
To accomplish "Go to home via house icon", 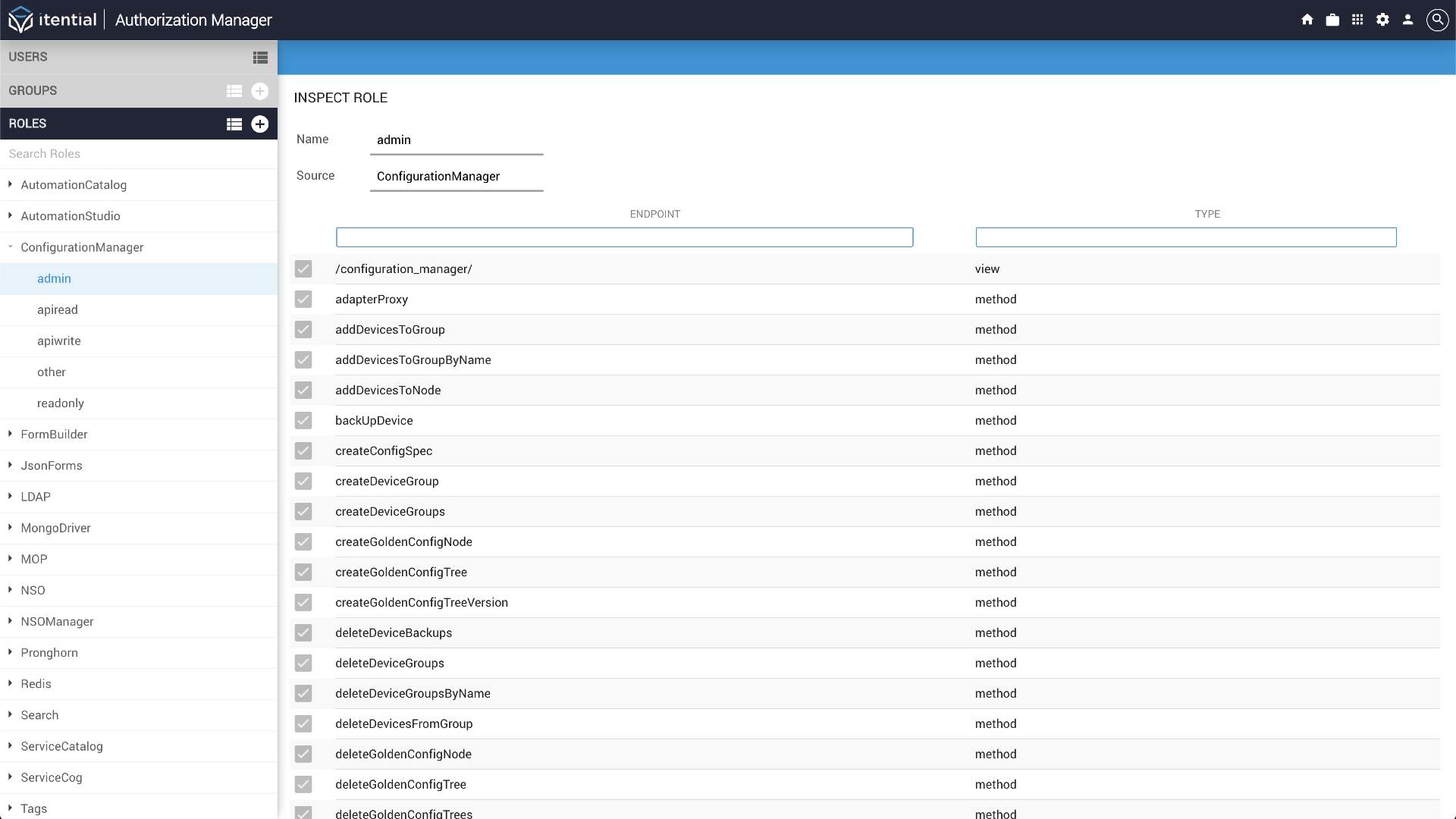I will point(1307,20).
